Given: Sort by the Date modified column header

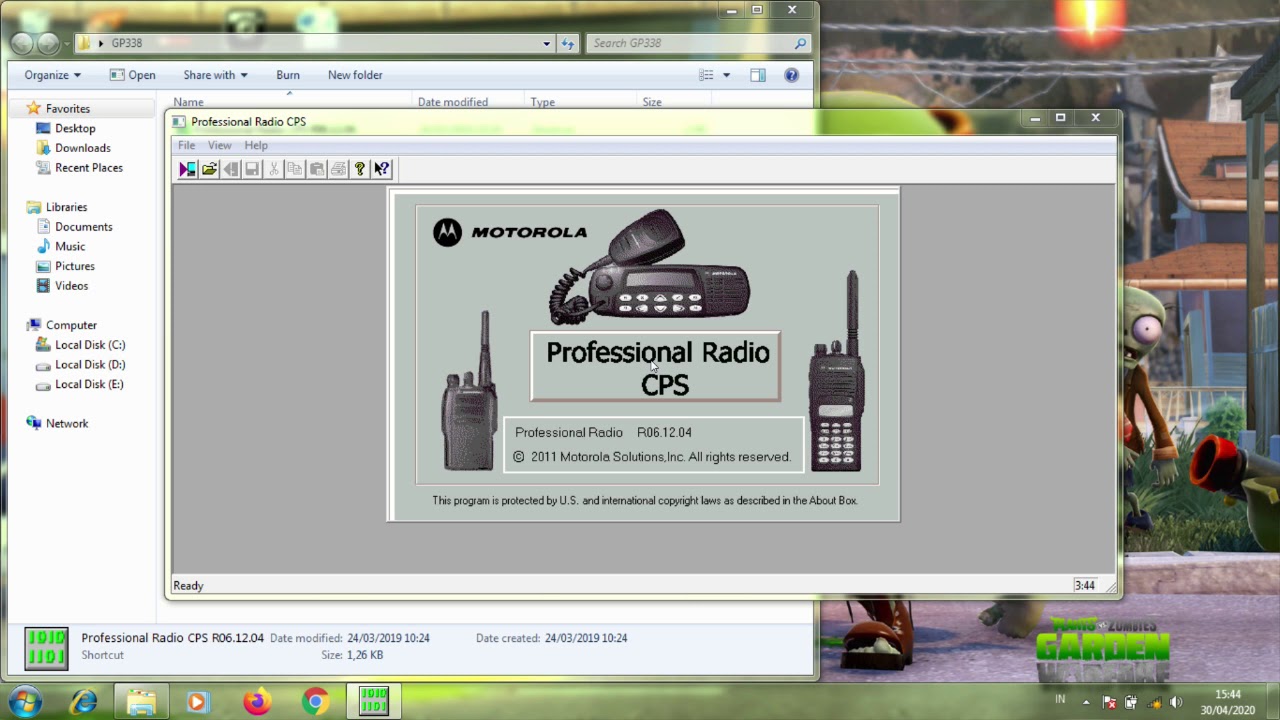Looking at the screenshot, I should pos(453,102).
